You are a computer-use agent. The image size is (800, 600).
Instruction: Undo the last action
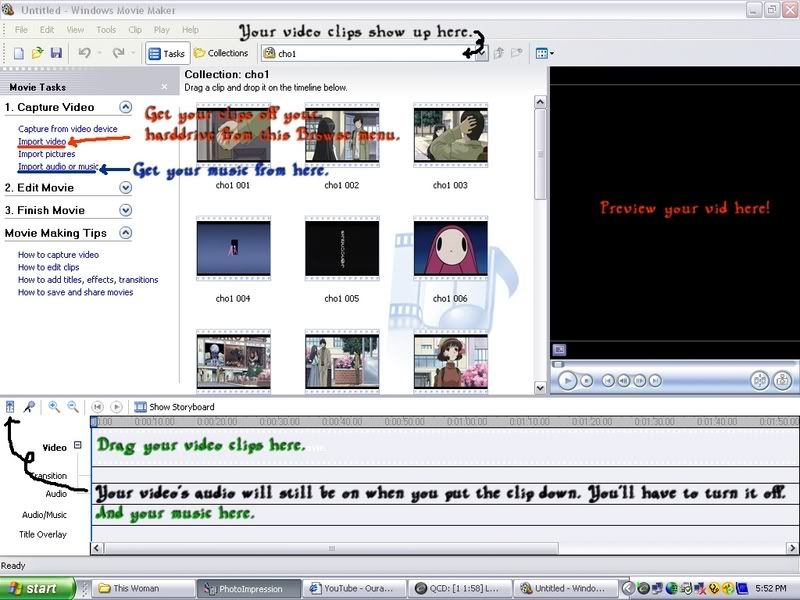click(85, 53)
